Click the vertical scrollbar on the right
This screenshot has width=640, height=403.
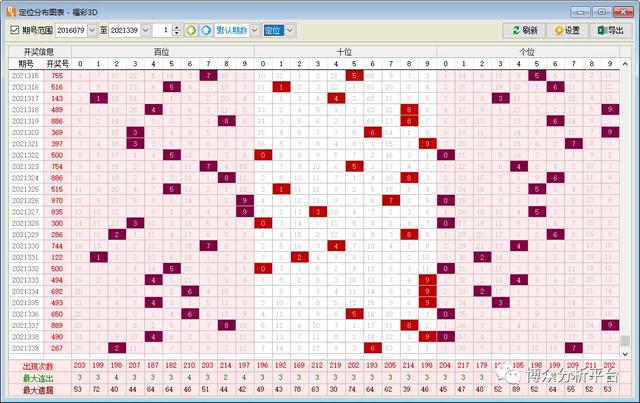click(x=625, y=200)
